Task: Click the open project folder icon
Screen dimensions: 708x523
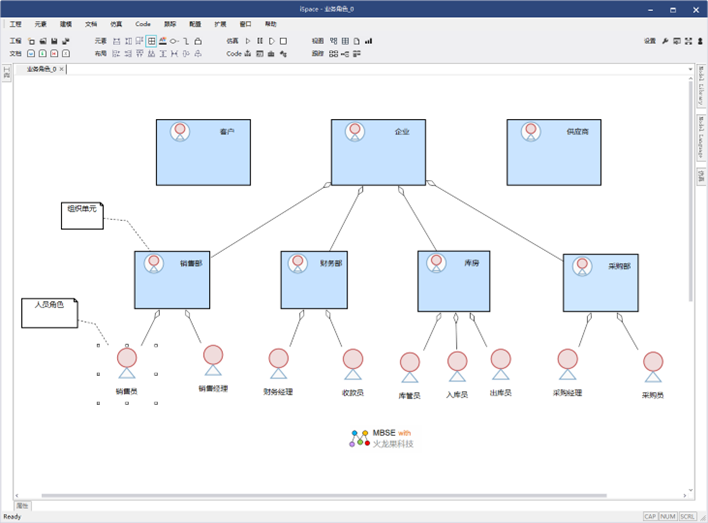Action: [x=42, y=41]
